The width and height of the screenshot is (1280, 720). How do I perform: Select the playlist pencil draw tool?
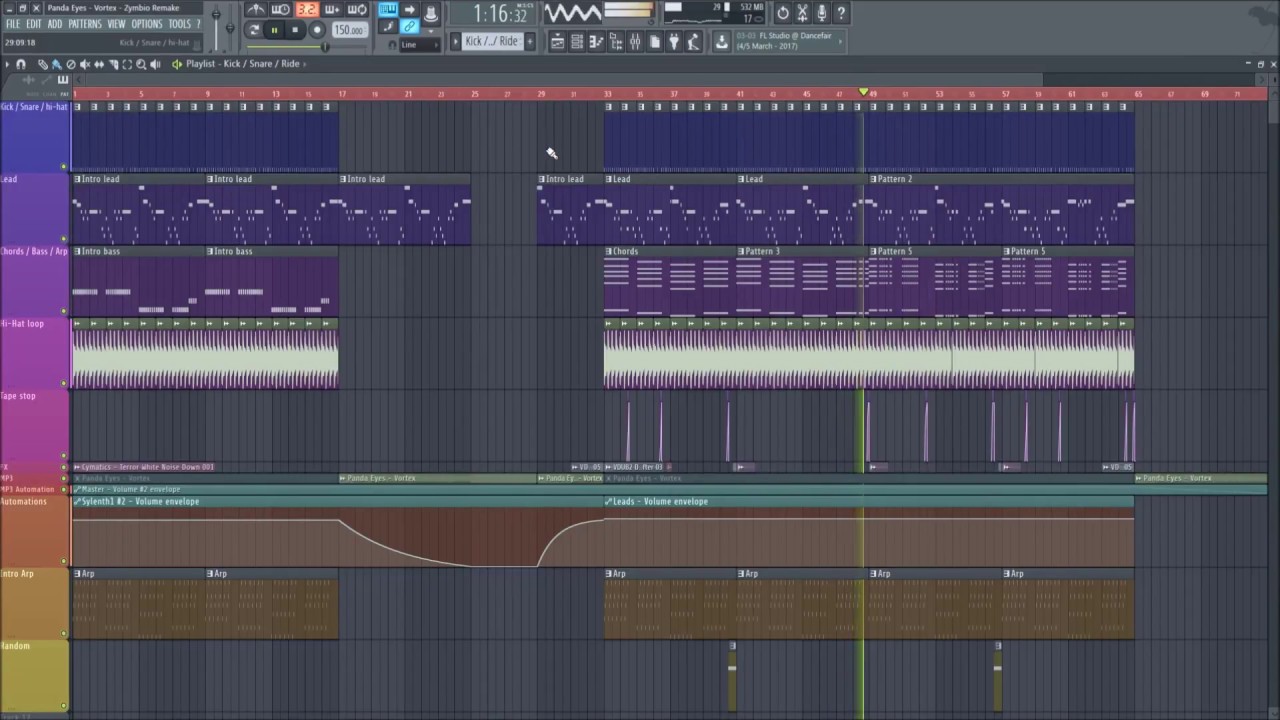42,64
